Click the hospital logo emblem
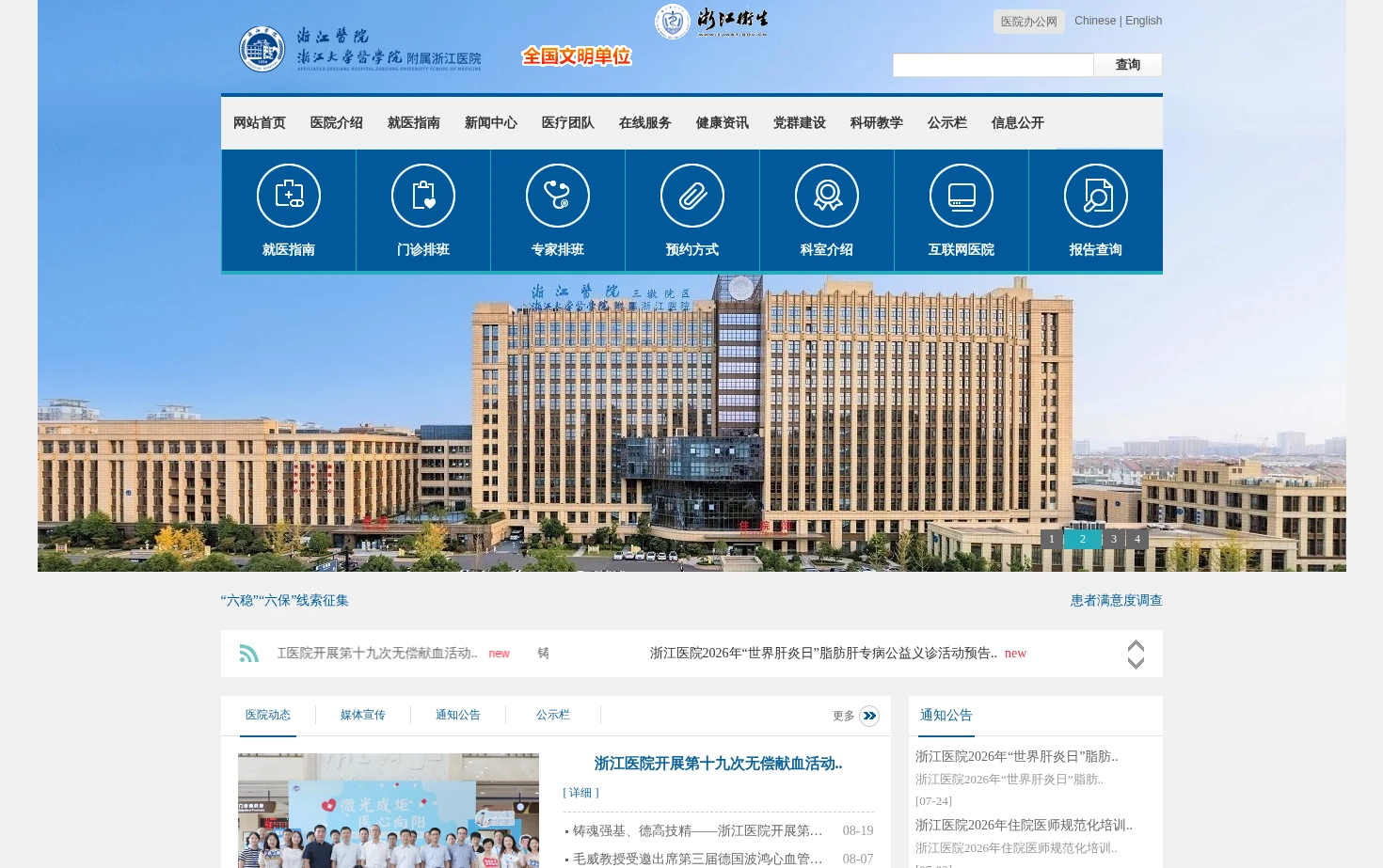Viewport: 1383px width, 868px height. [262, 49]
